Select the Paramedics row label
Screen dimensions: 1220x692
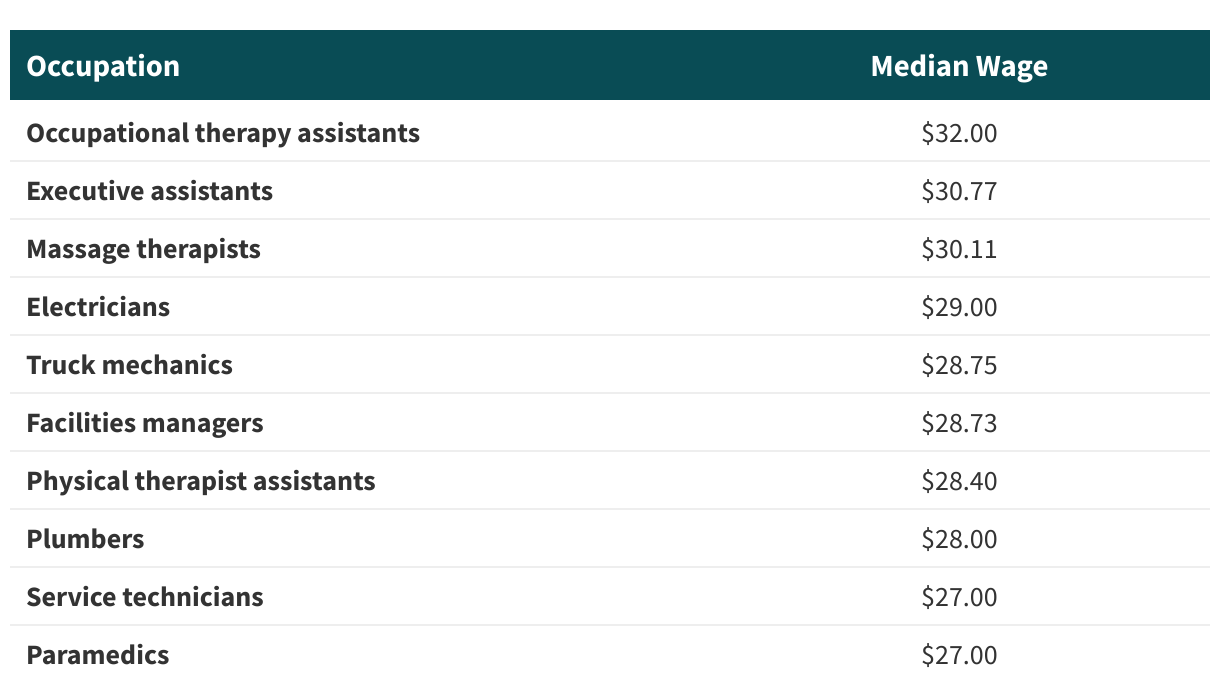click(98, 655)
